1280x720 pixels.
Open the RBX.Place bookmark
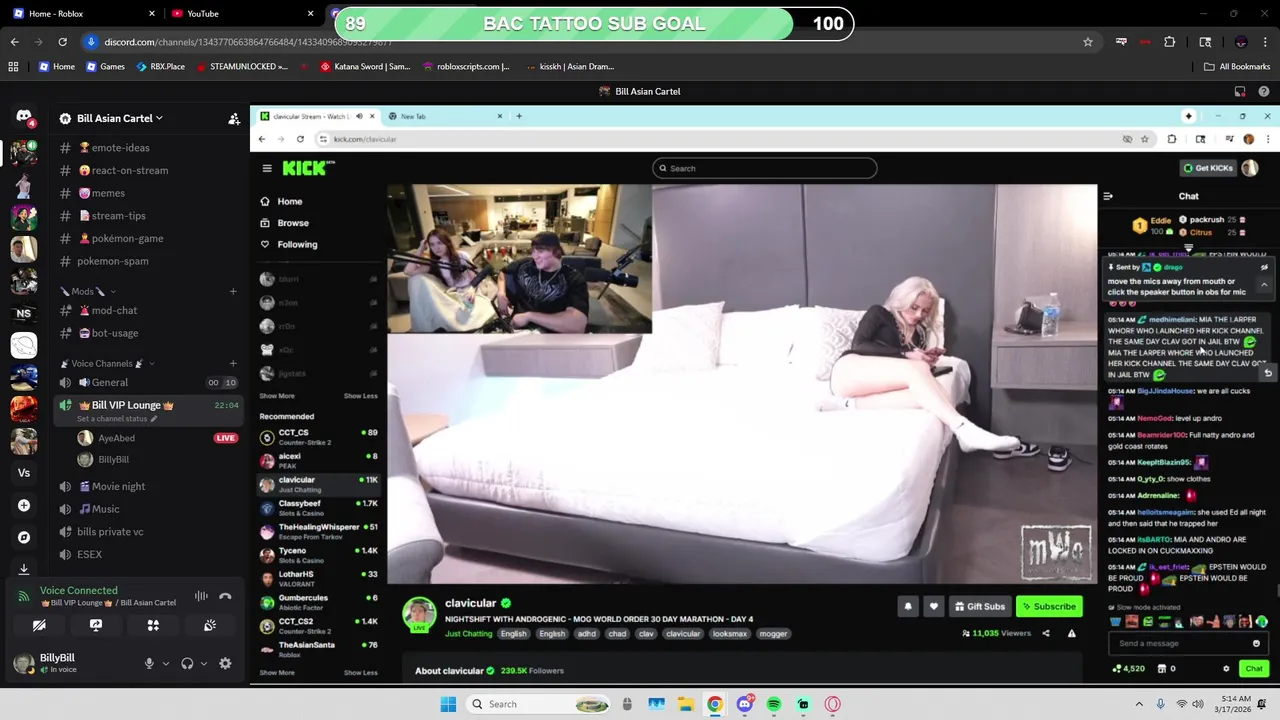pos(161,66)
